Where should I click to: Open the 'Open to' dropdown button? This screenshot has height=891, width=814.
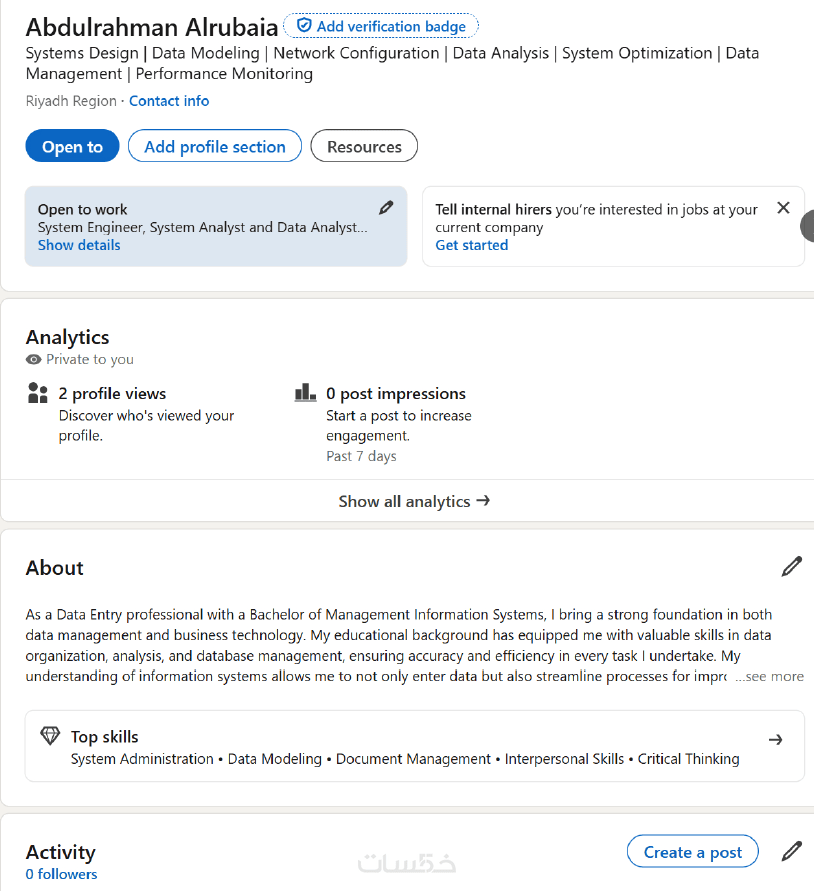72,146
